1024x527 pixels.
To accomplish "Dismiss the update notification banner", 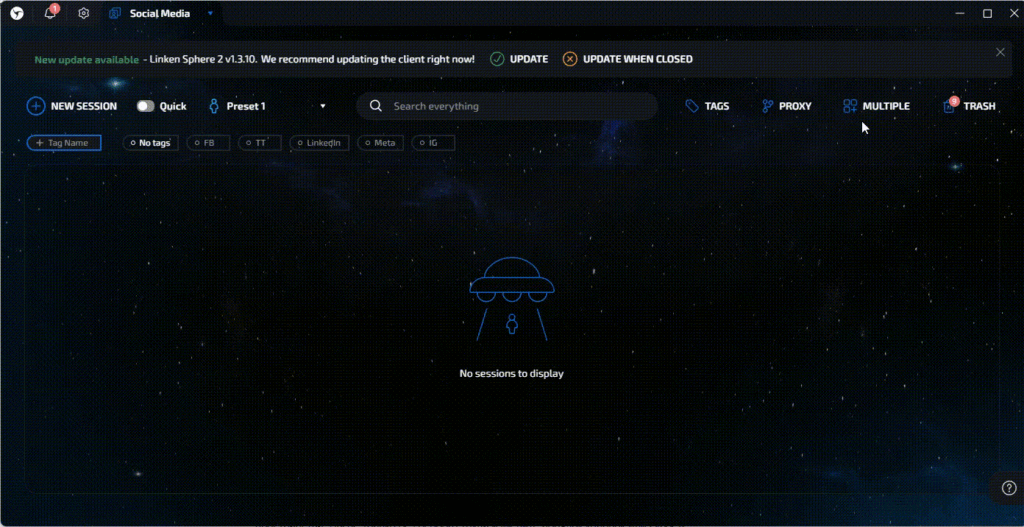I will click(1000, 52).
